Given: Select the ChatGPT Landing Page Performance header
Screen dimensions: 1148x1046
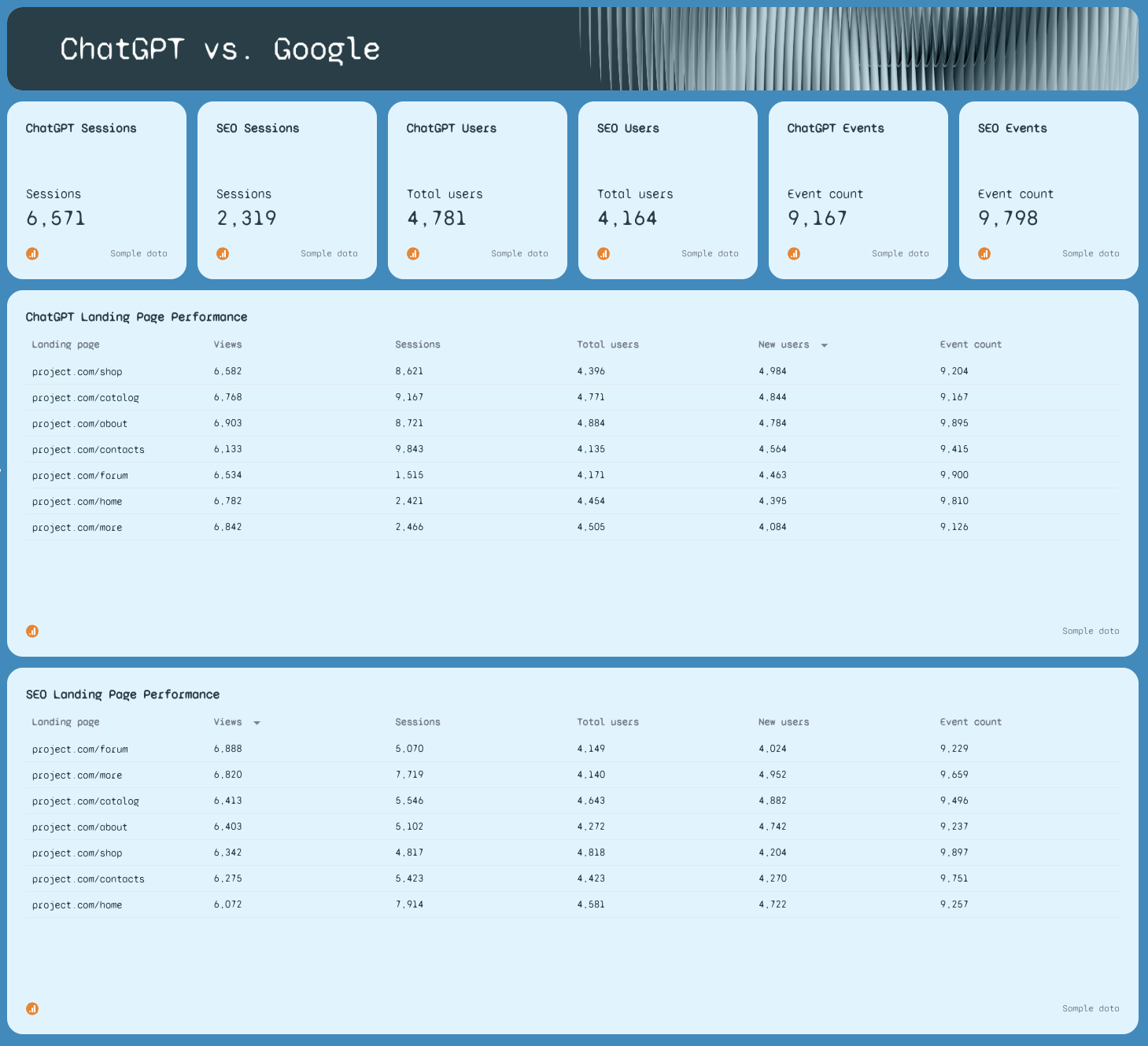Looking at the screenshot, I should pos(136,316).
